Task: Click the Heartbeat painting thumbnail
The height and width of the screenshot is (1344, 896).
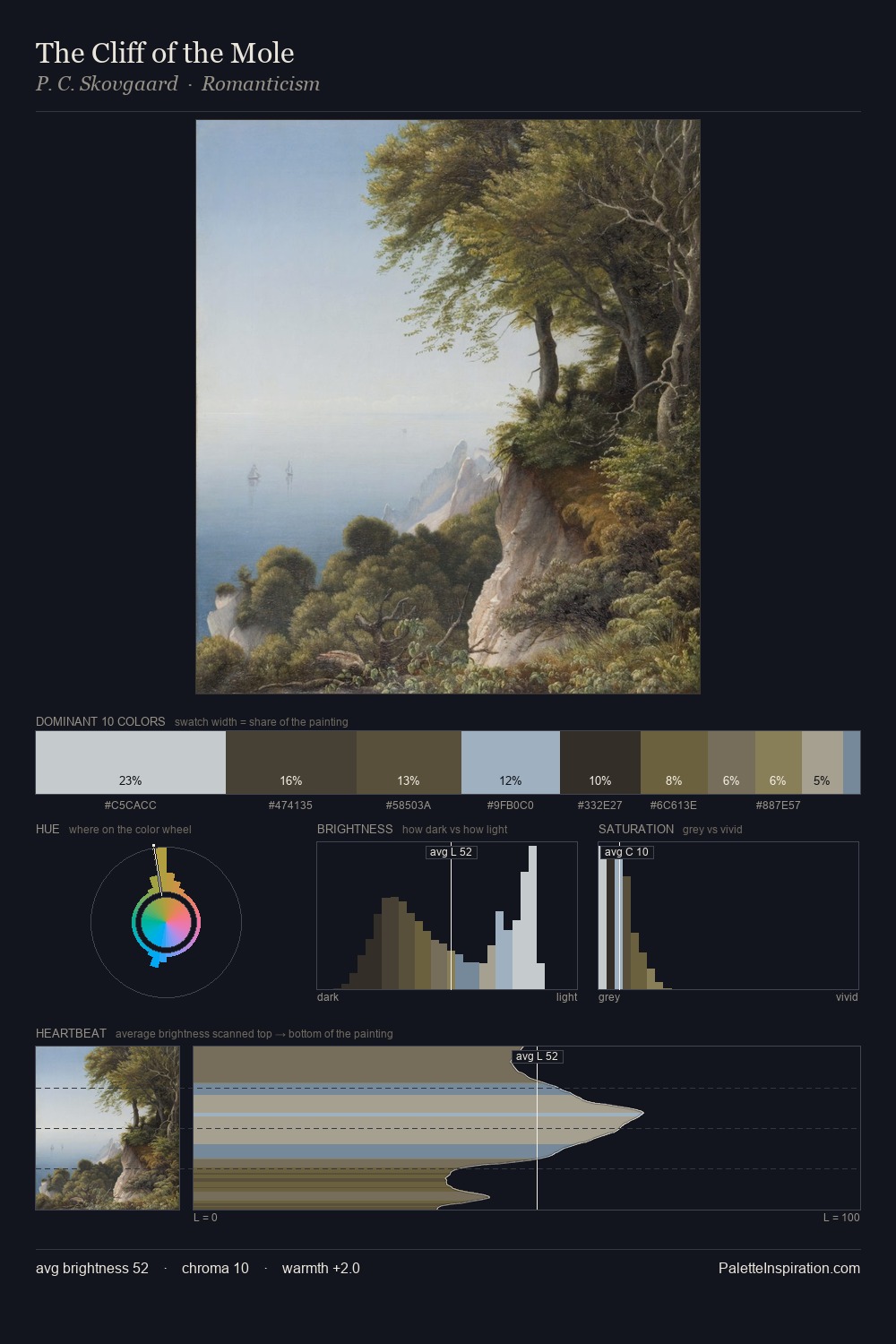Action: coord(108,1128)
